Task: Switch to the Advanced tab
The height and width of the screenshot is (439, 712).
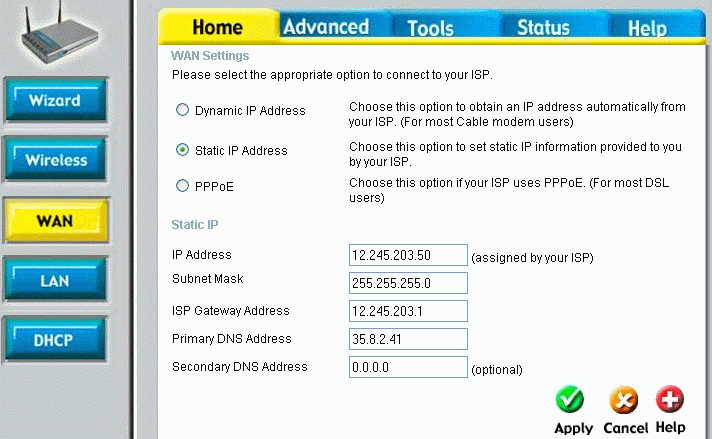Action: pyautogui.click(x=326, y=27)
